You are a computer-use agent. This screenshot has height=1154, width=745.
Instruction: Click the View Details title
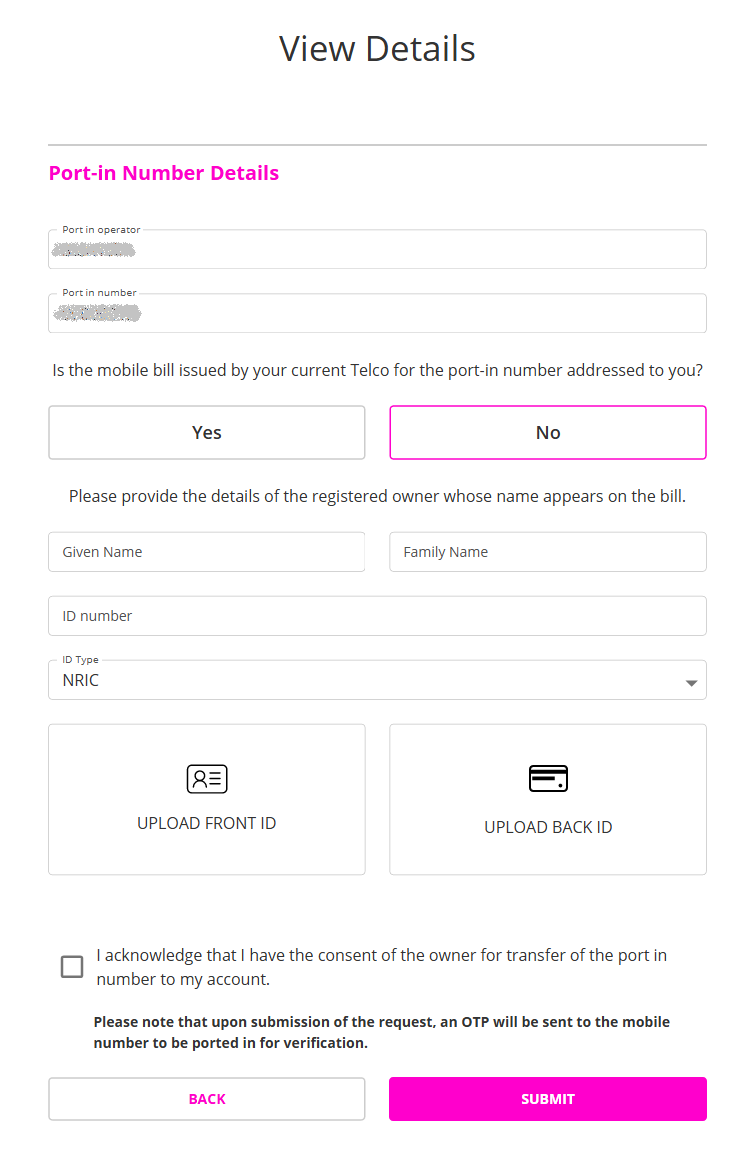click(x=376, y=48)
